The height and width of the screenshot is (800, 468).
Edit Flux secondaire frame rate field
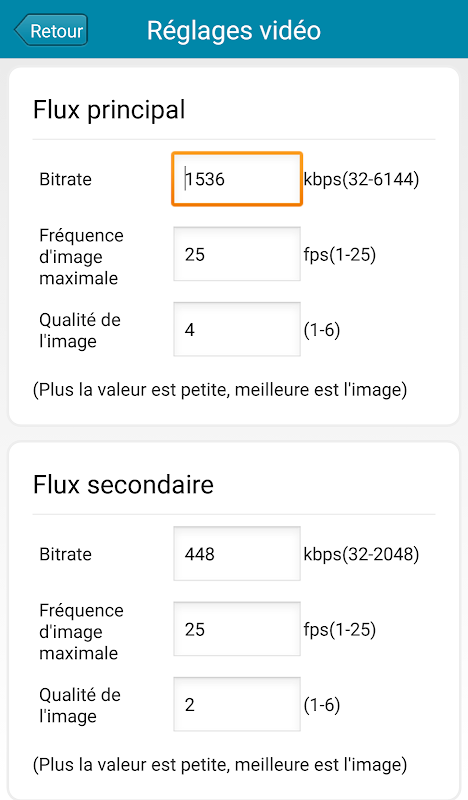coord(237,629)
